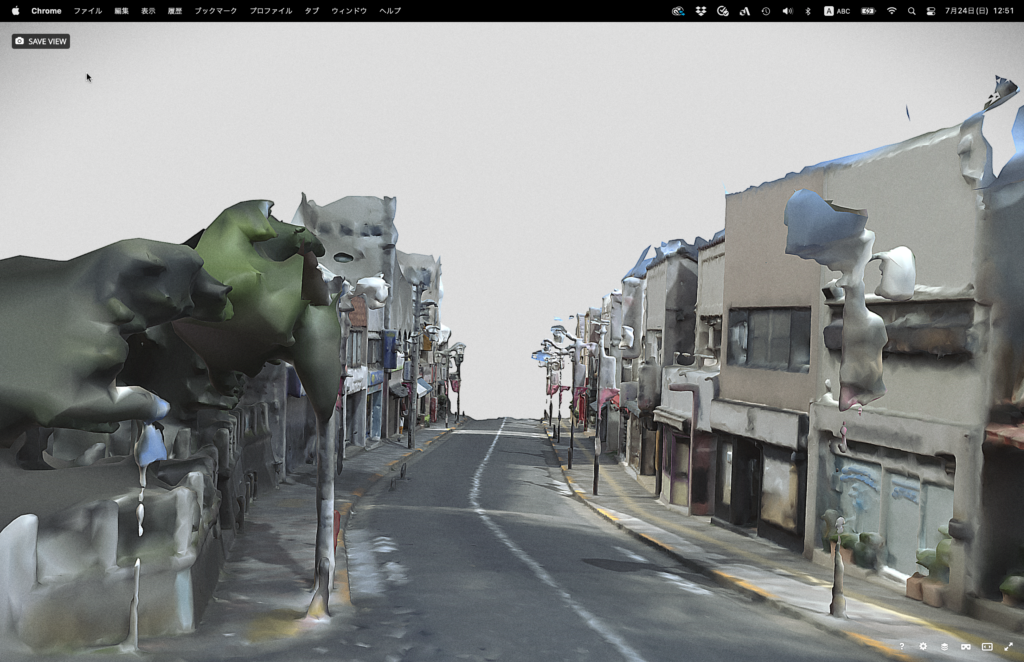Enter fullscreen using the diagonal arrows icon
This screenshot has height=662, width=1024.
pyautogui.click(x=1008, y=647)
